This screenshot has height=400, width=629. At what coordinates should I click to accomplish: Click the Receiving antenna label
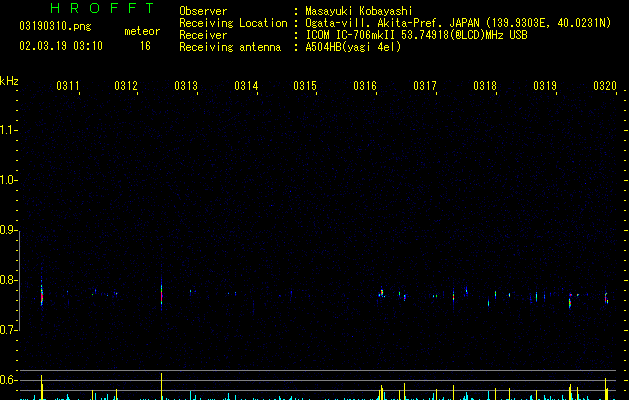230,47
